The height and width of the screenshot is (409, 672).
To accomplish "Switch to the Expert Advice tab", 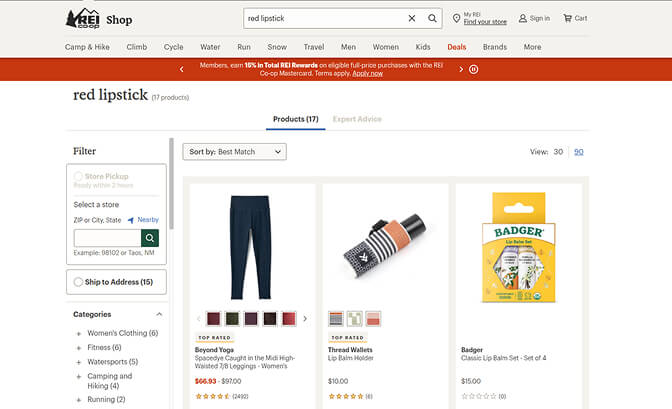I will [357, 119].
